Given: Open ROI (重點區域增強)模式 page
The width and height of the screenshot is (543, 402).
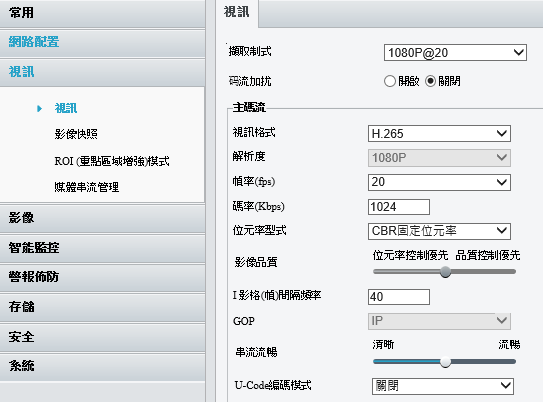Looking at the screenshot, I should [112, 161].
